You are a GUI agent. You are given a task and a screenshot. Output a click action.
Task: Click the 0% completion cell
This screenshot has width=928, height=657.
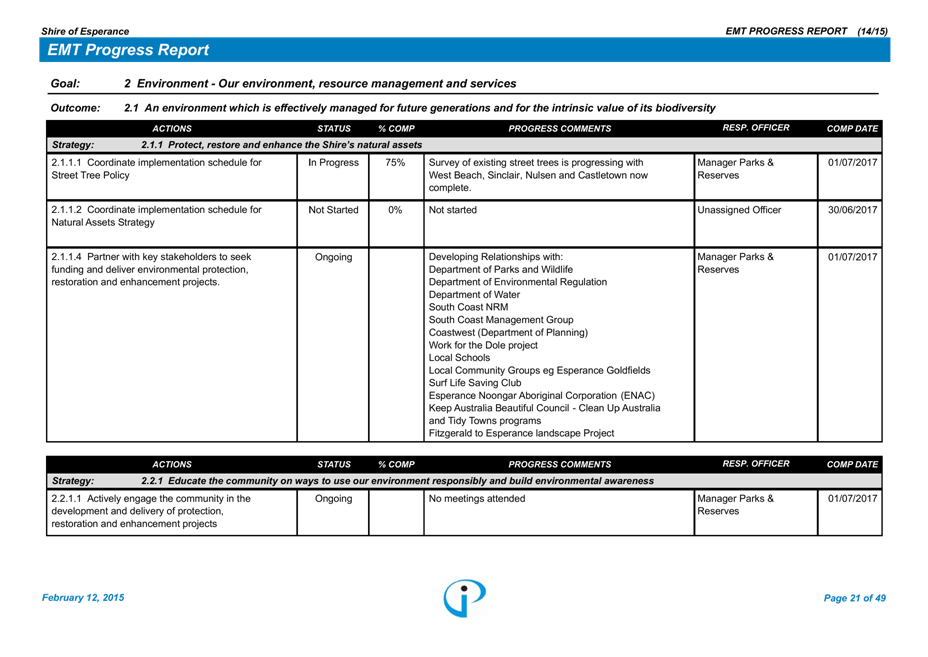pos(395,211)
